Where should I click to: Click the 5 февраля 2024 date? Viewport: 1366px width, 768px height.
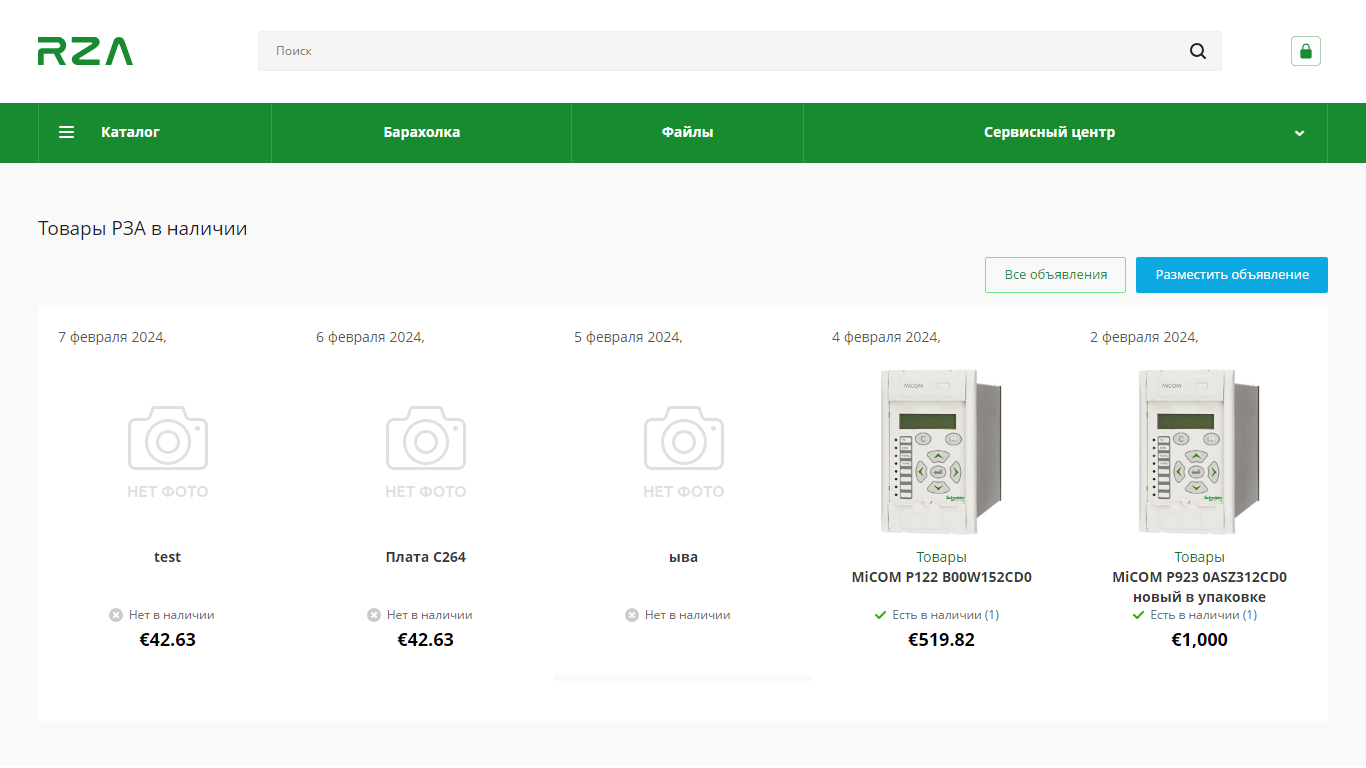[x=628, y=337]
